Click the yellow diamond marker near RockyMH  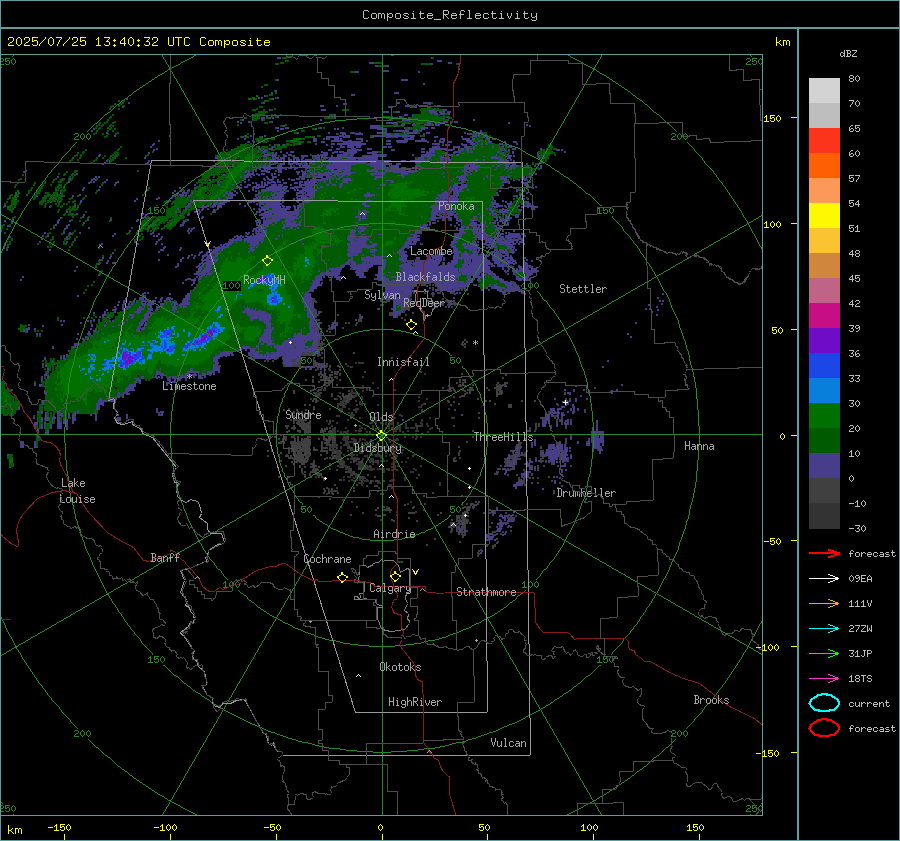(267, 261)
